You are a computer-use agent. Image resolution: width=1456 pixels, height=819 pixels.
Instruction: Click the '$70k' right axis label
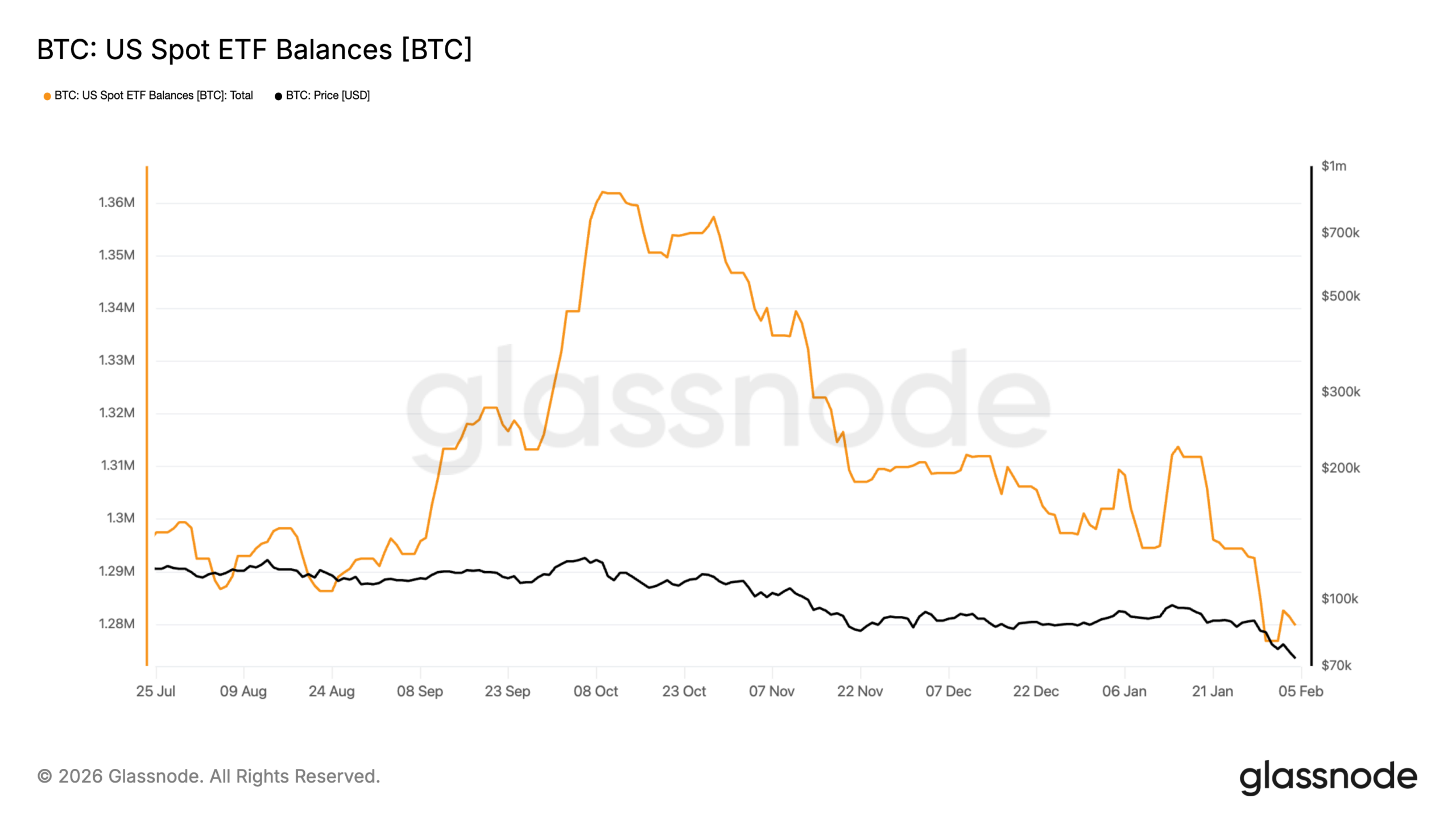pyautogui.click(x=1336, y=665)
